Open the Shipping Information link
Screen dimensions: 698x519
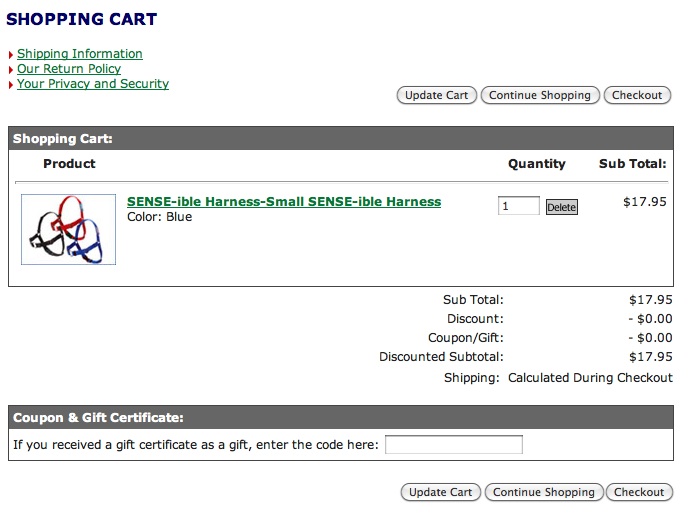click(x=80, y=54)
